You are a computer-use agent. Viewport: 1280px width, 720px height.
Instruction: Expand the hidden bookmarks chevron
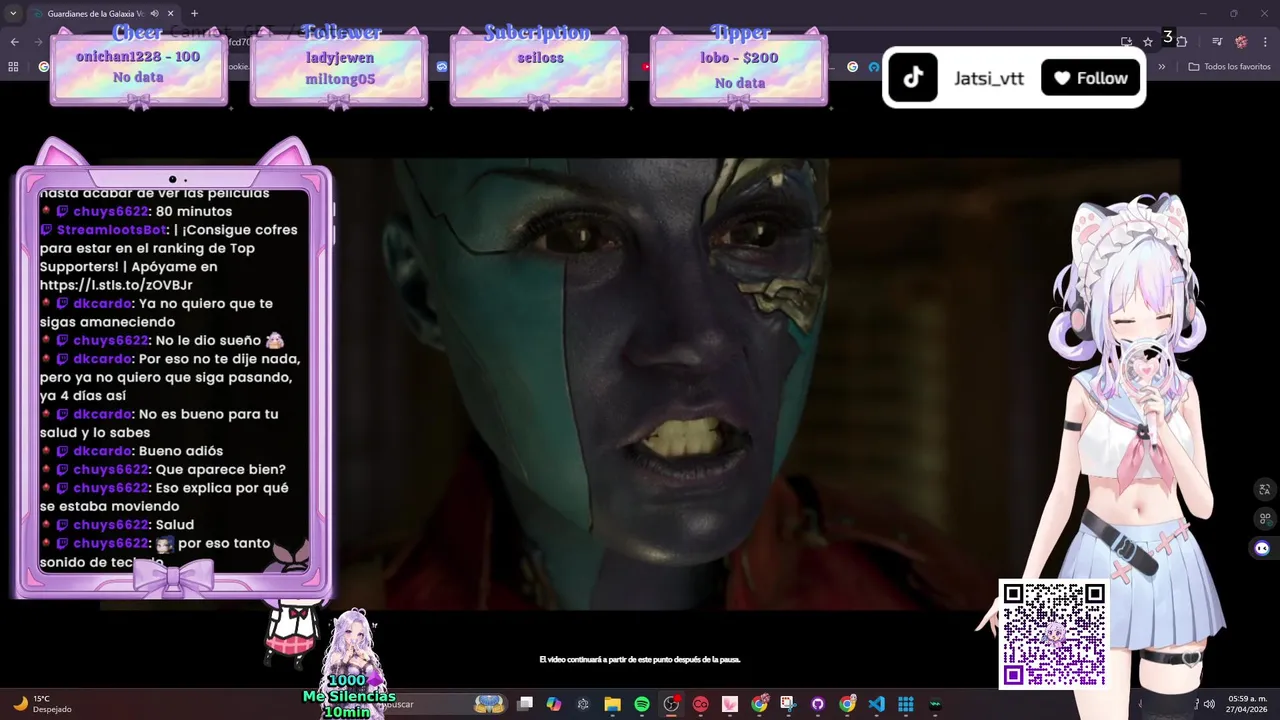(x=1162, y=67)
